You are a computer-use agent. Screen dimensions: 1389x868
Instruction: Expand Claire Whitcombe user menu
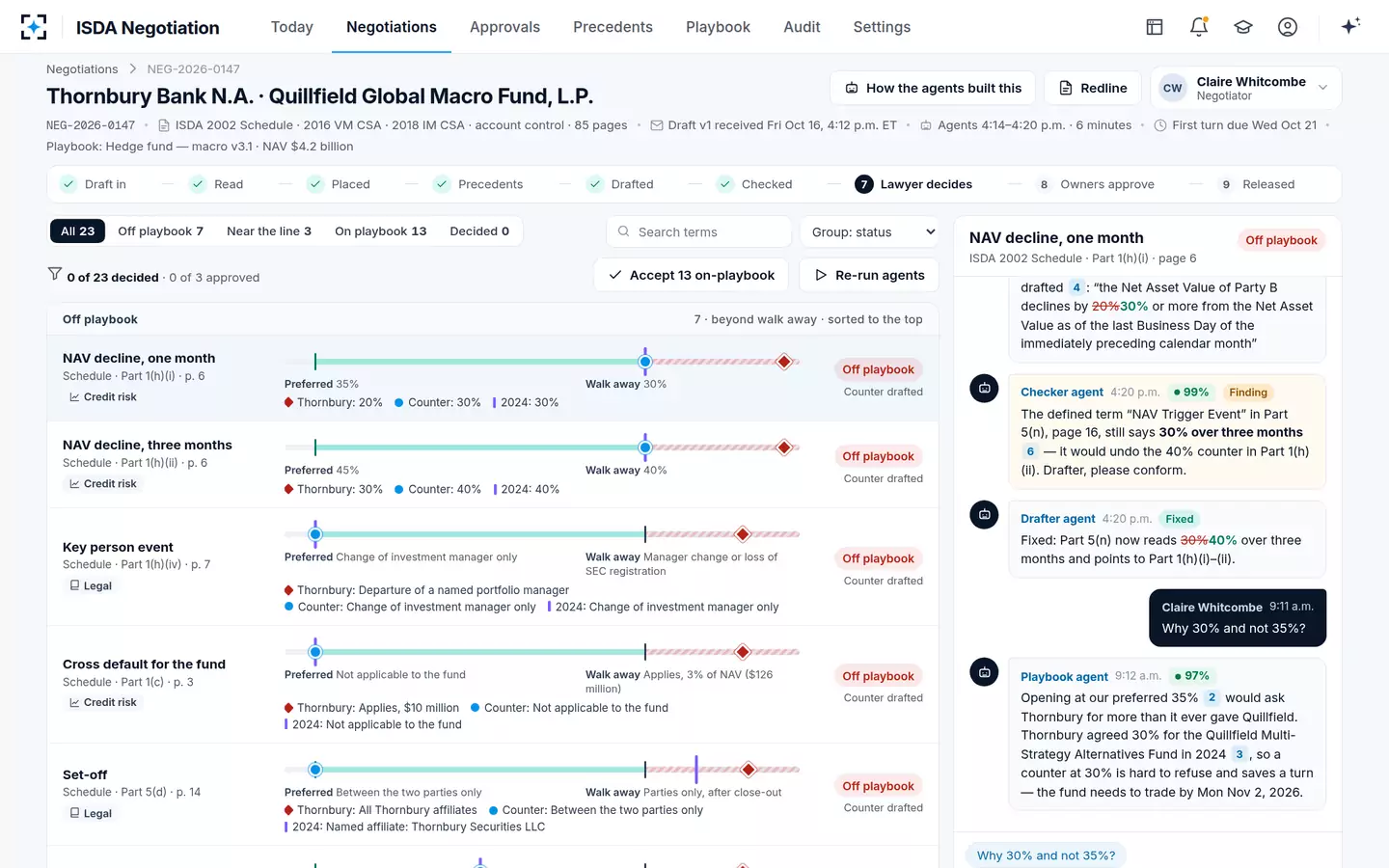1245,88
